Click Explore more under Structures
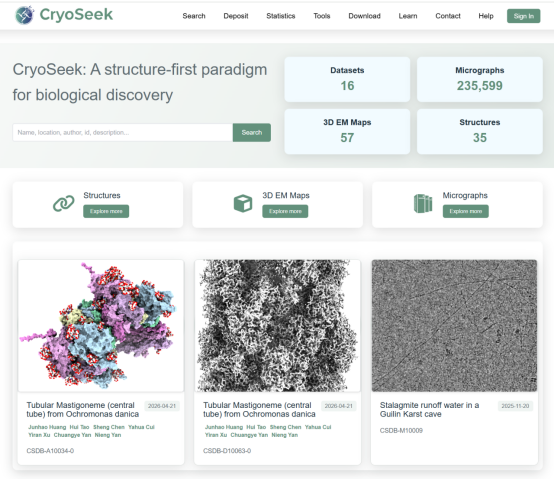554x479 pixels. [x=106, y=211]
